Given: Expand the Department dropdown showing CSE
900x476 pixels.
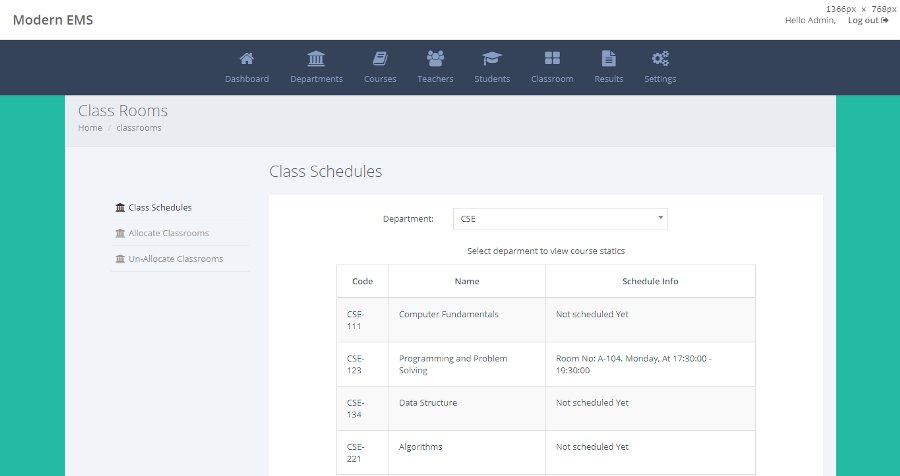Looking at the screenshot, I should pyautogui.click(x=560, y=219).
